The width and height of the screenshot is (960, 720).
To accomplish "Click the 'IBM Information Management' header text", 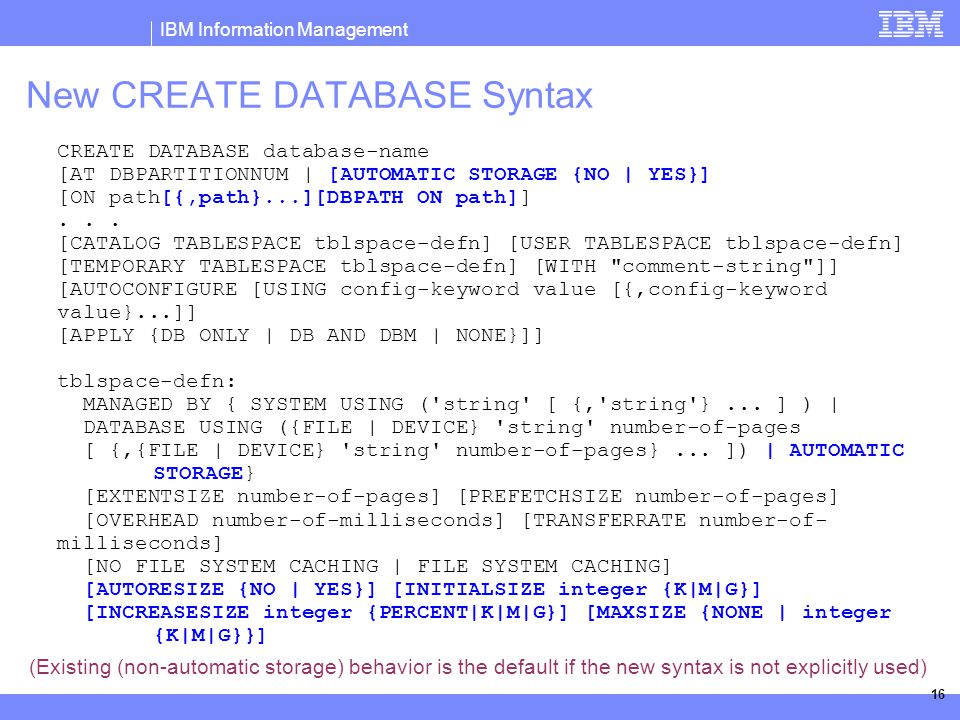I will (283, 29).
